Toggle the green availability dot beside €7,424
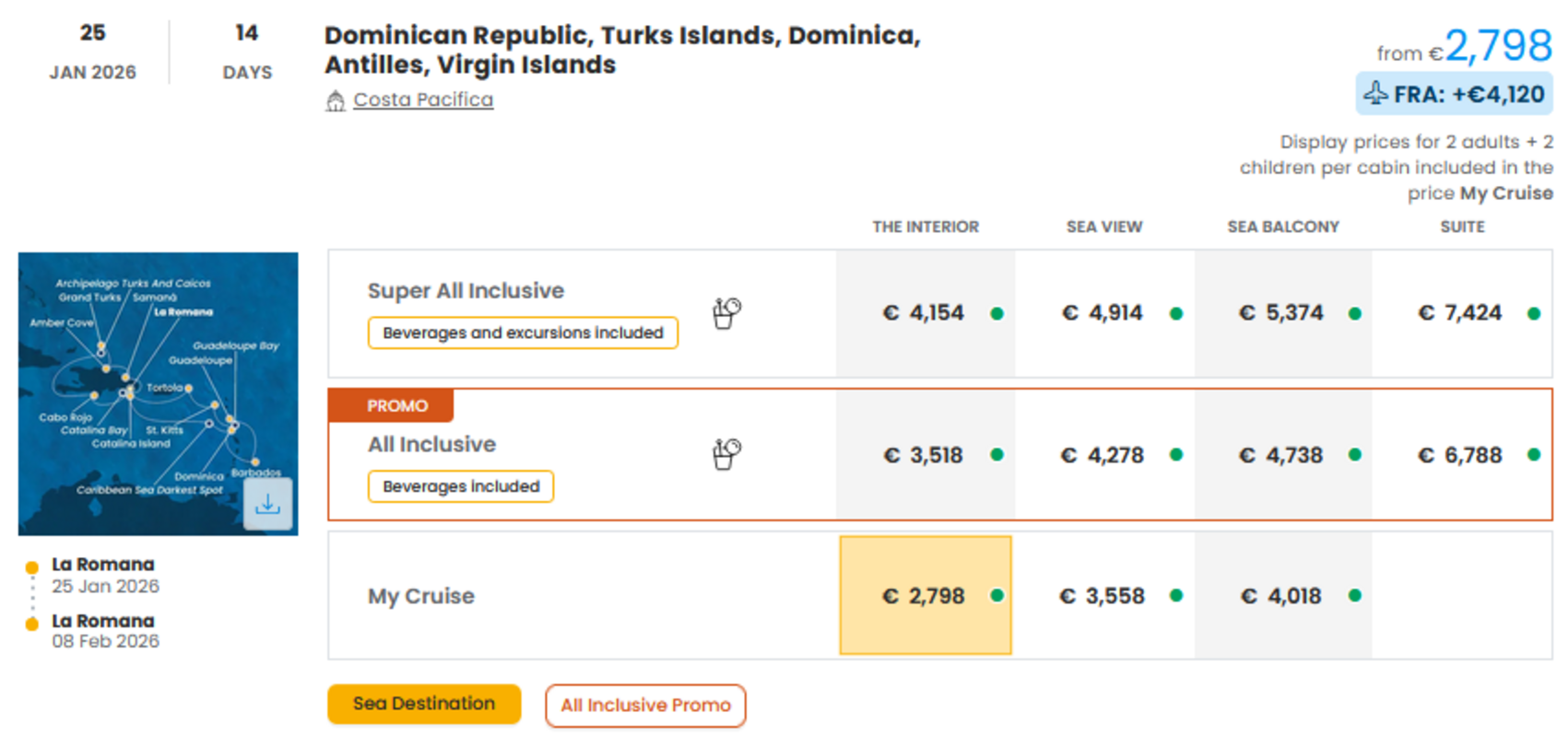Image resolution: width=1568 pixels, height=737 pixels. pos(1532,312)
